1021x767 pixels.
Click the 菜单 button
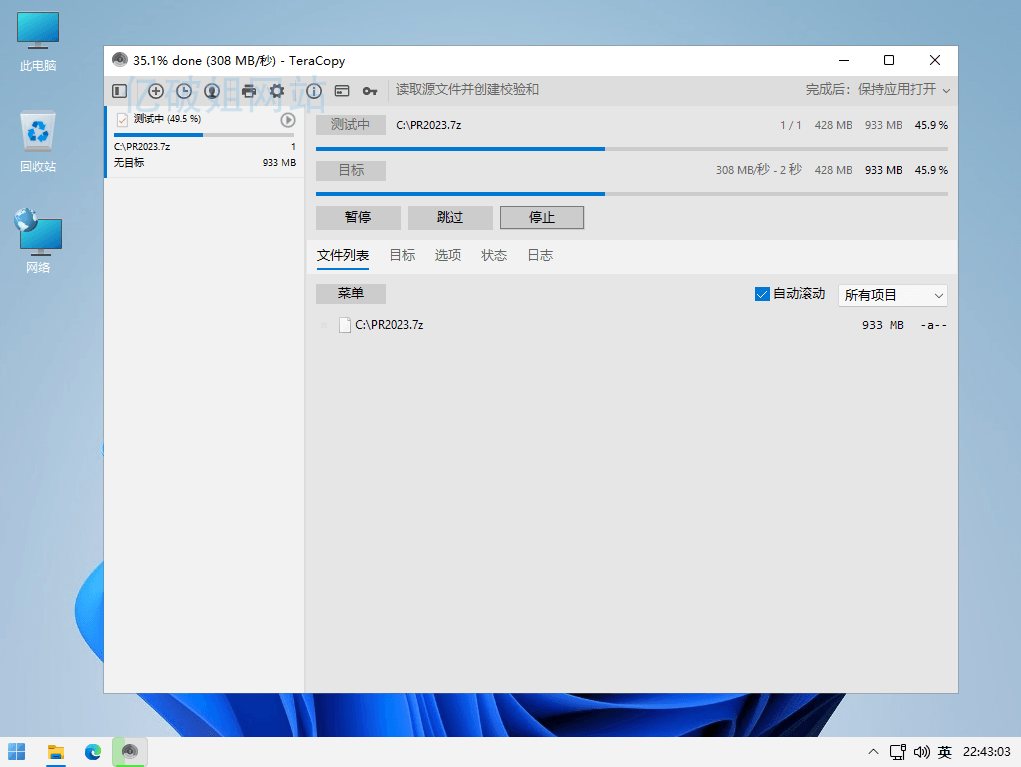(351, 294)
